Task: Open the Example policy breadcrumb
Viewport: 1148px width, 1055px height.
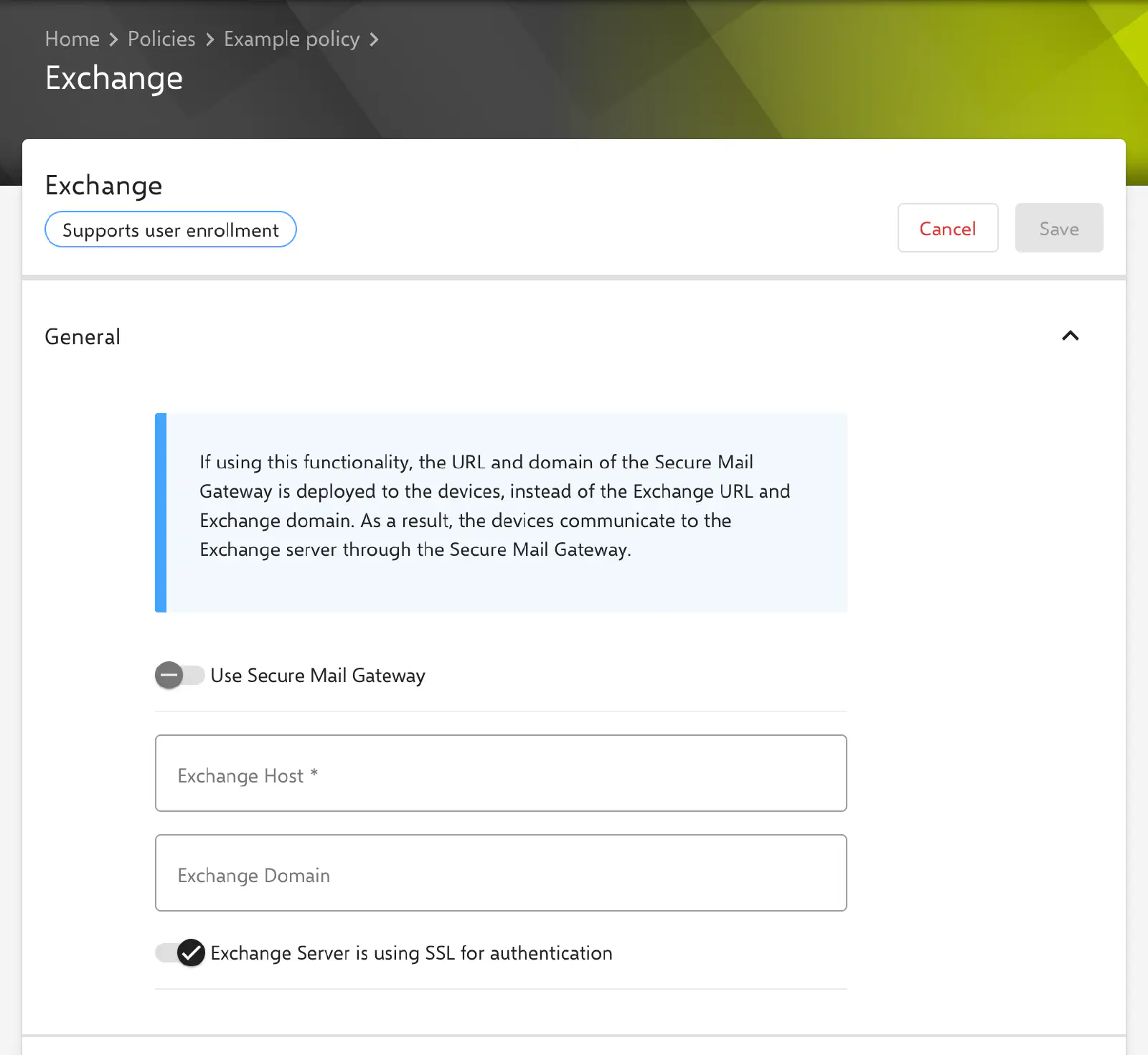Action: tap(291, 39)
